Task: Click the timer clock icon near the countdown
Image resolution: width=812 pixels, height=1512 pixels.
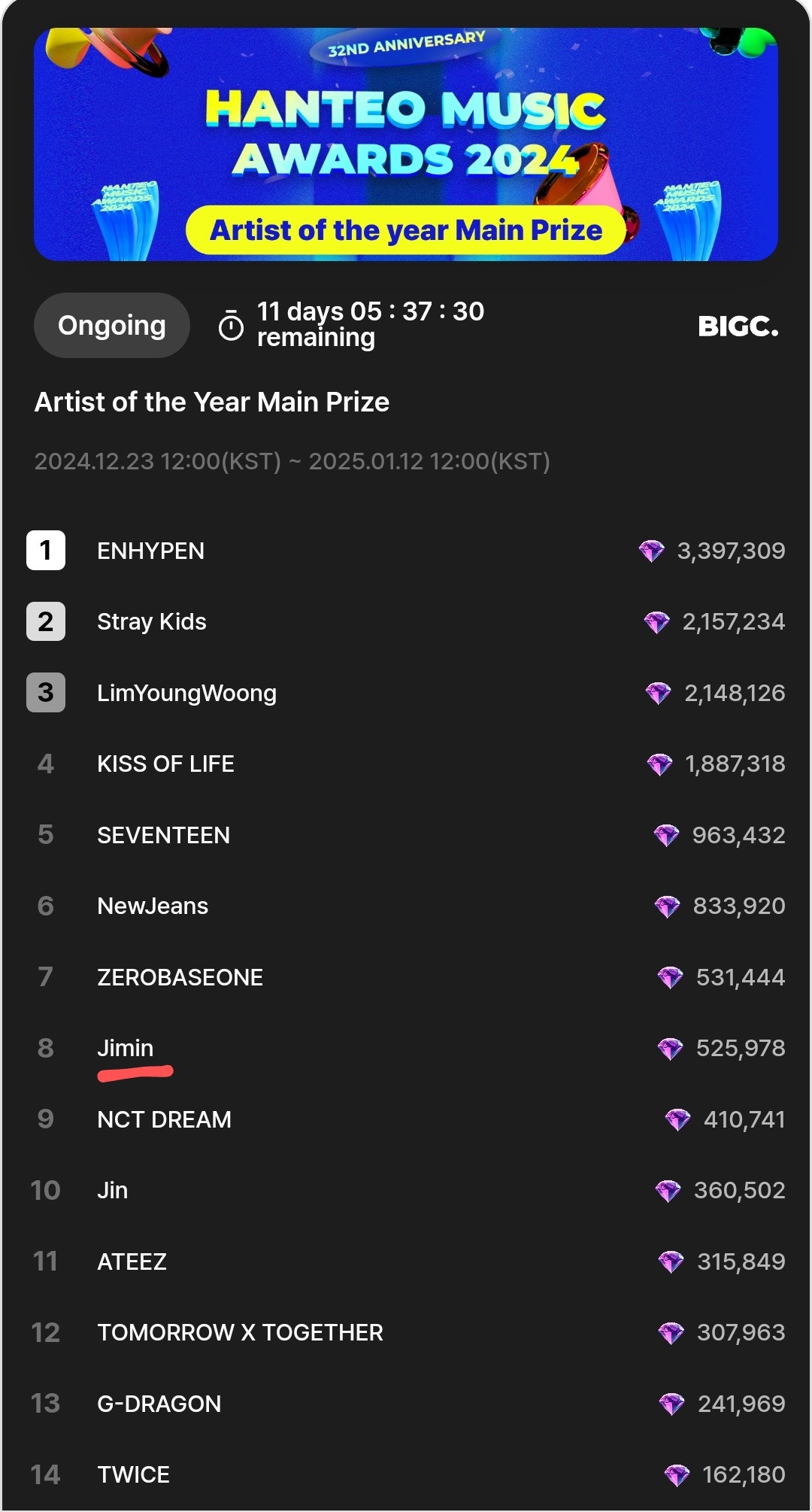Action: click(230, 323)
